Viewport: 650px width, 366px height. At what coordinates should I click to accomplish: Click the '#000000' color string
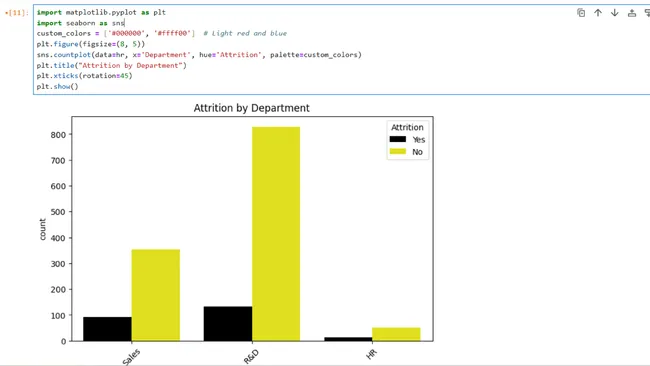[126, 34]
